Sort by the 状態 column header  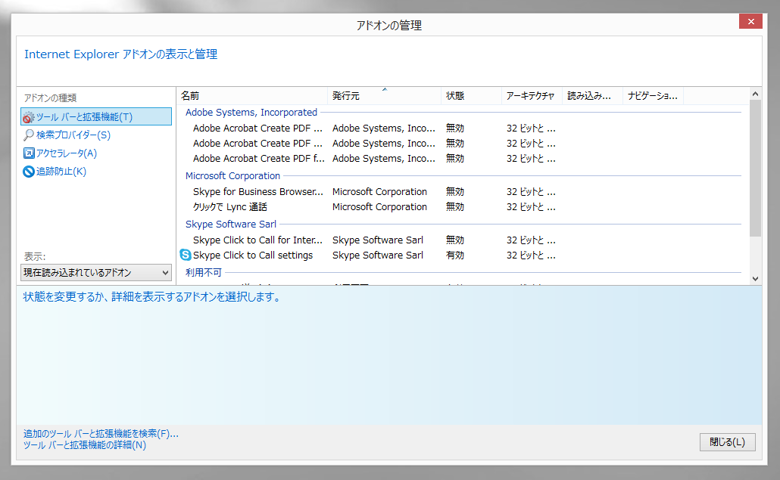click(x=471, y=96)
